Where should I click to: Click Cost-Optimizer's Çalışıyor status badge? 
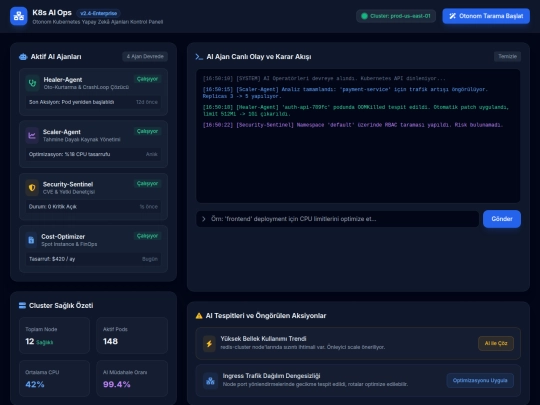pyautogui.click(x=147, y=236)
